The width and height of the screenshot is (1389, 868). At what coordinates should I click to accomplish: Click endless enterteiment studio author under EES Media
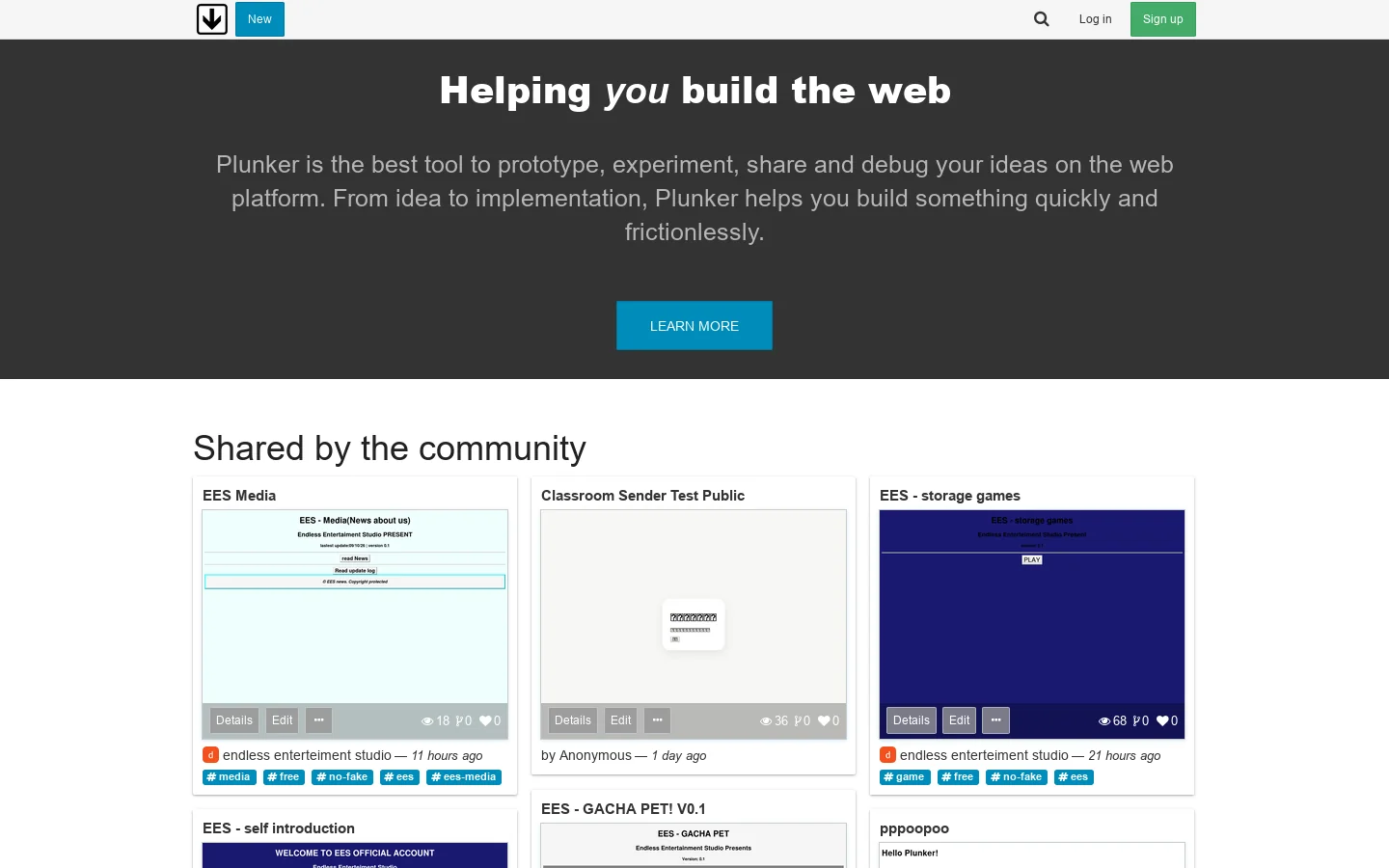pyautogui.click(x=307, y=755)
